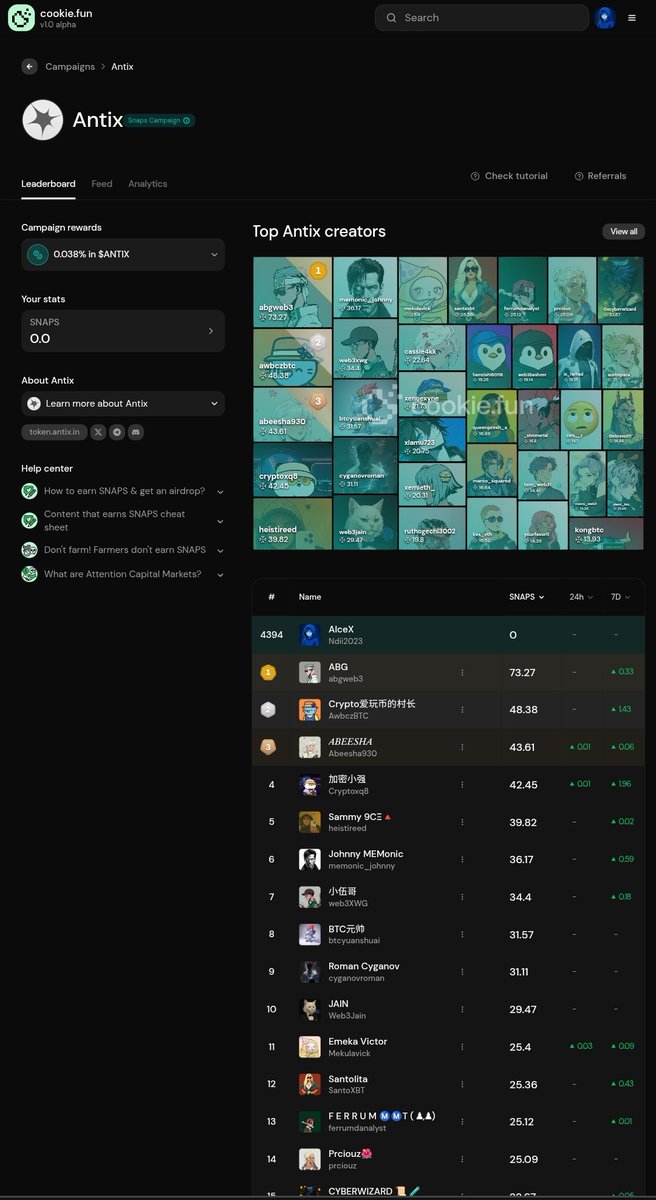Image resolution: width=656 pixels, height=1200 pixels.
Task: Select the AlceX Ndii2023 row
Action: pos(448,635)
